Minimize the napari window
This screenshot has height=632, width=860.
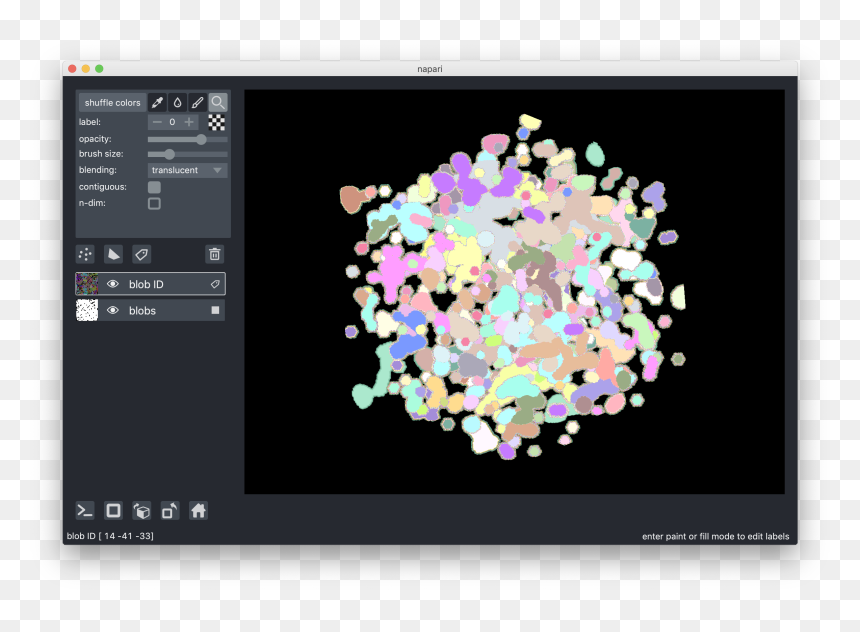(x=86, y=69)
